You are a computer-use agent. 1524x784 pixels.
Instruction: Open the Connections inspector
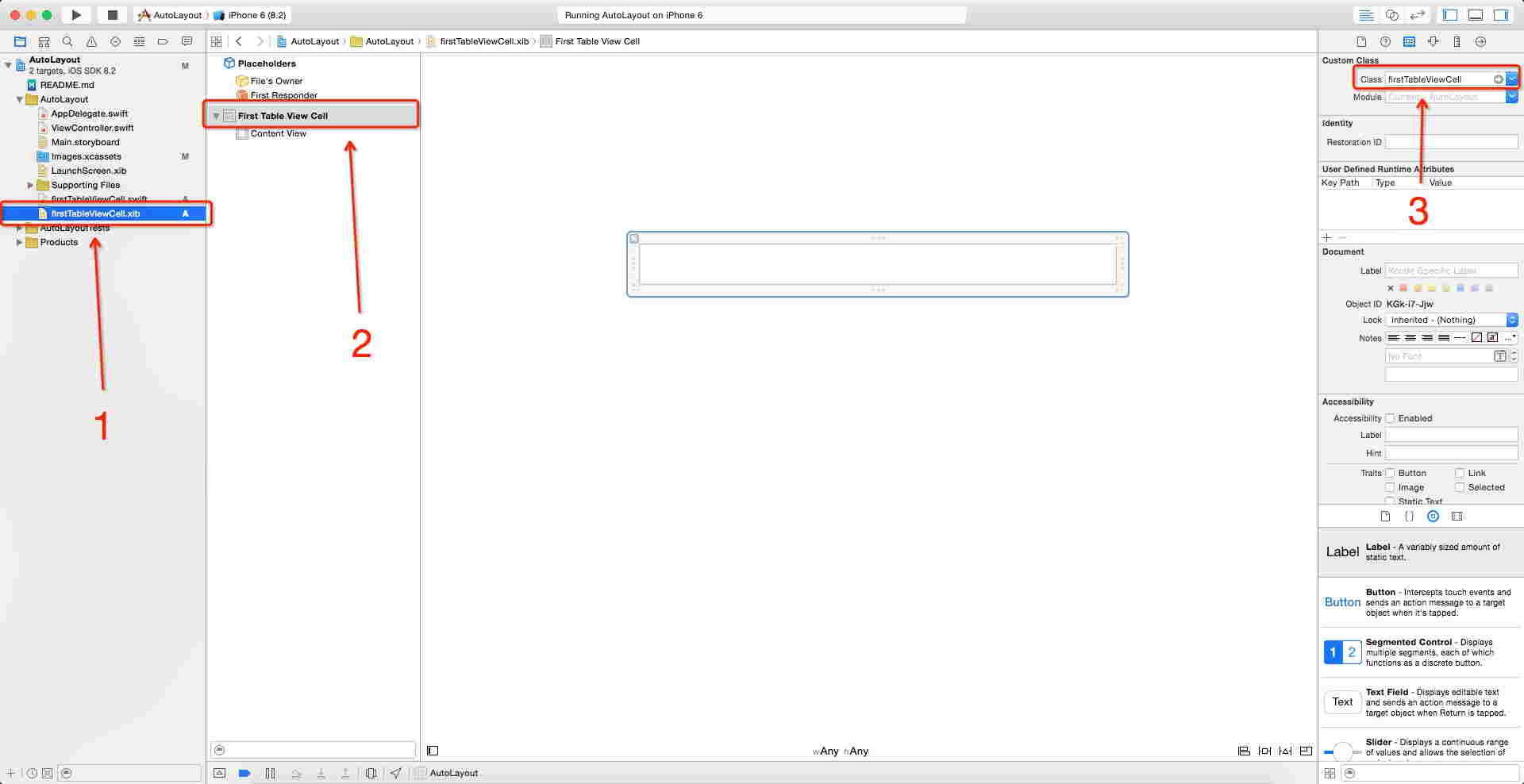(x=1480, y=41)
